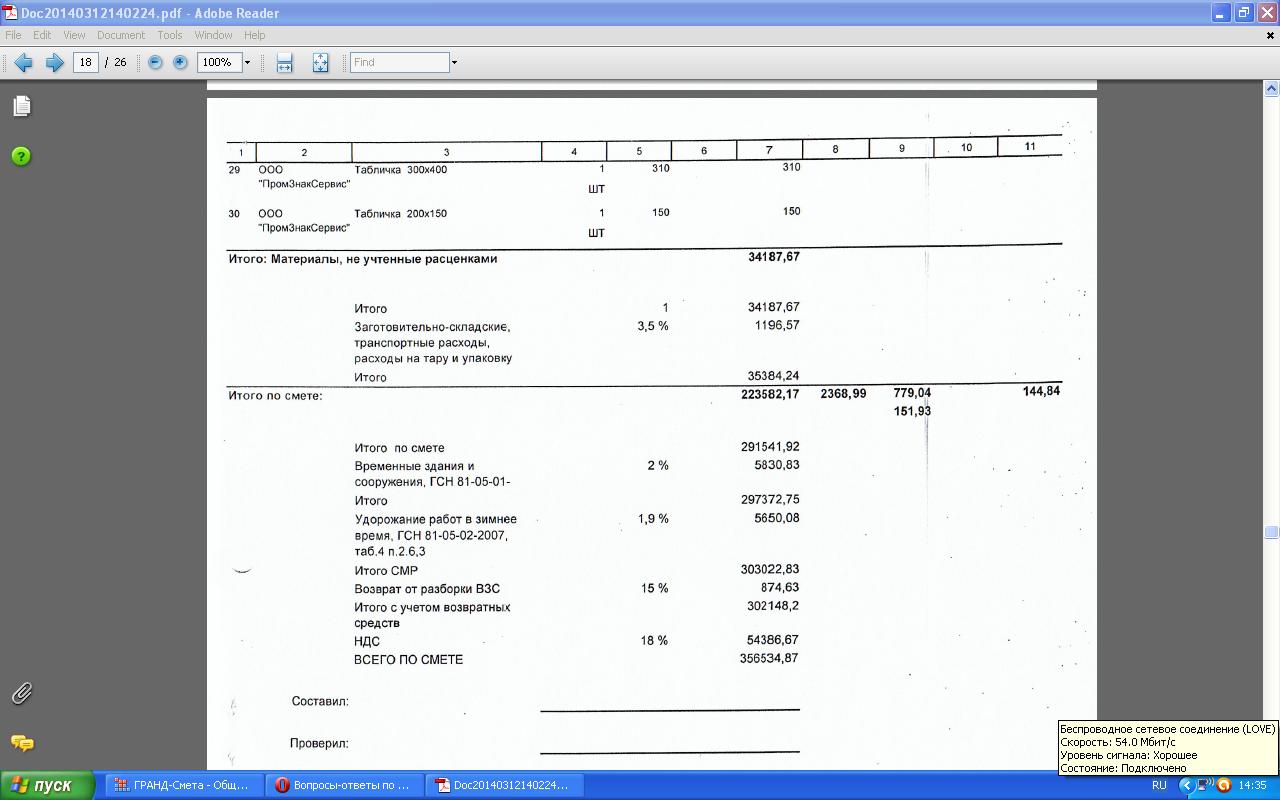This screenshot has height=800, width=1280.
Task: Switch to the ГРАНД-Смета taskbar window
Action: [x=185, y=785]
